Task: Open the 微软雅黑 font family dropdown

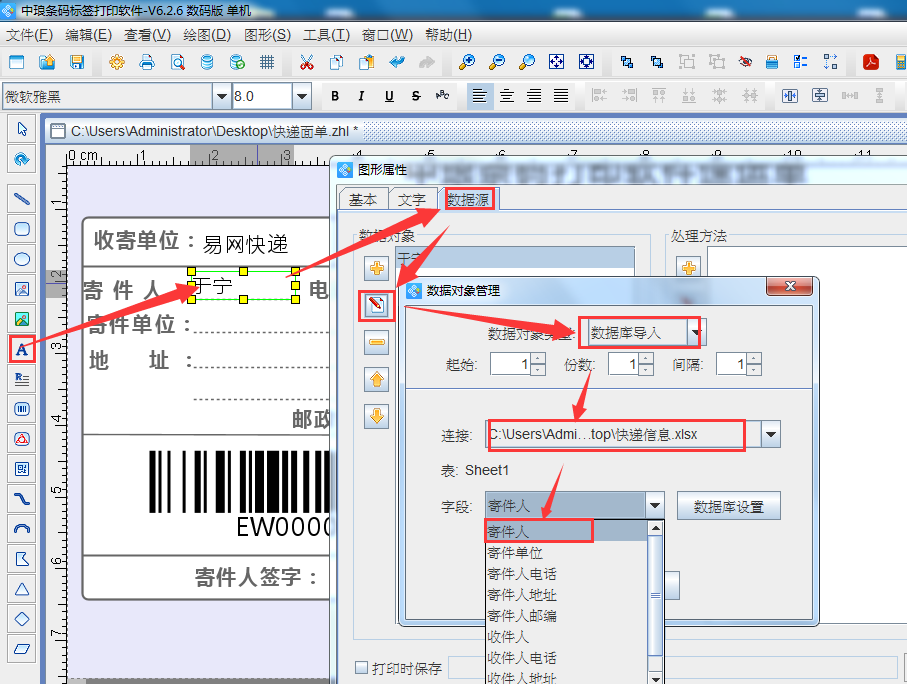Action: (x=223, y=96)
